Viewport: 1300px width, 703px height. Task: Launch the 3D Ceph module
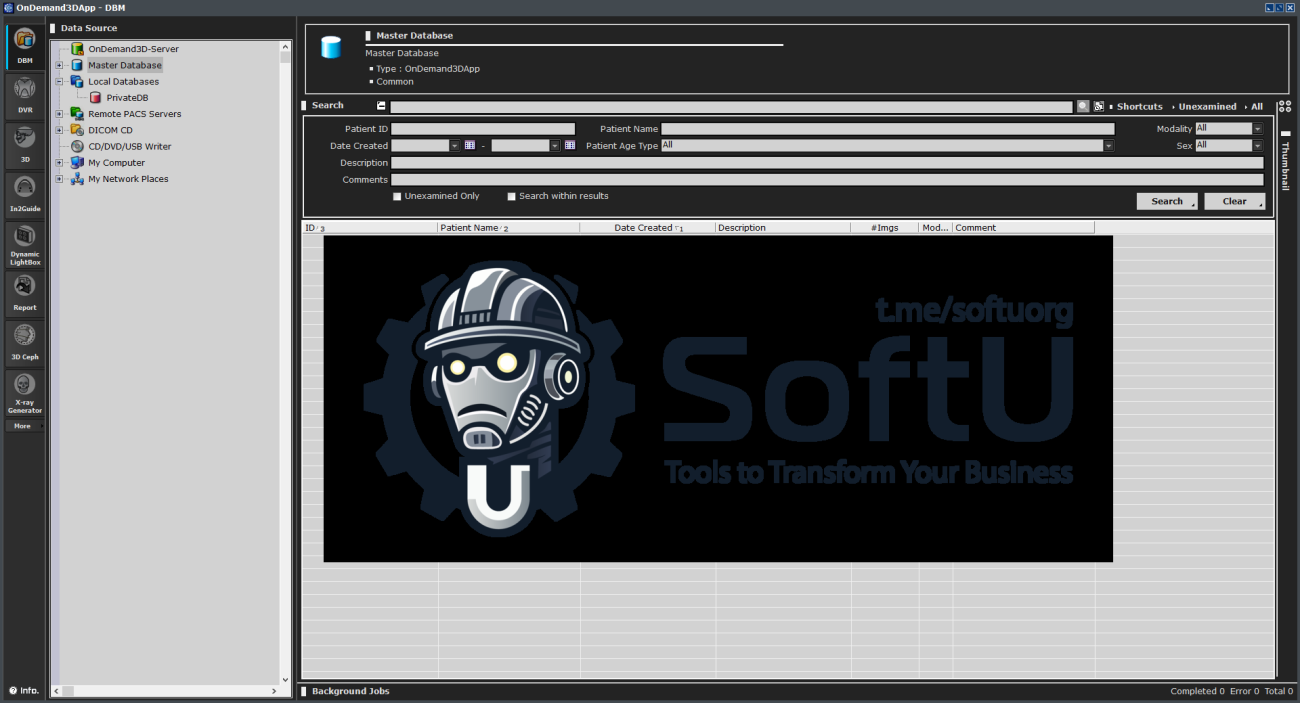(25, 342)
